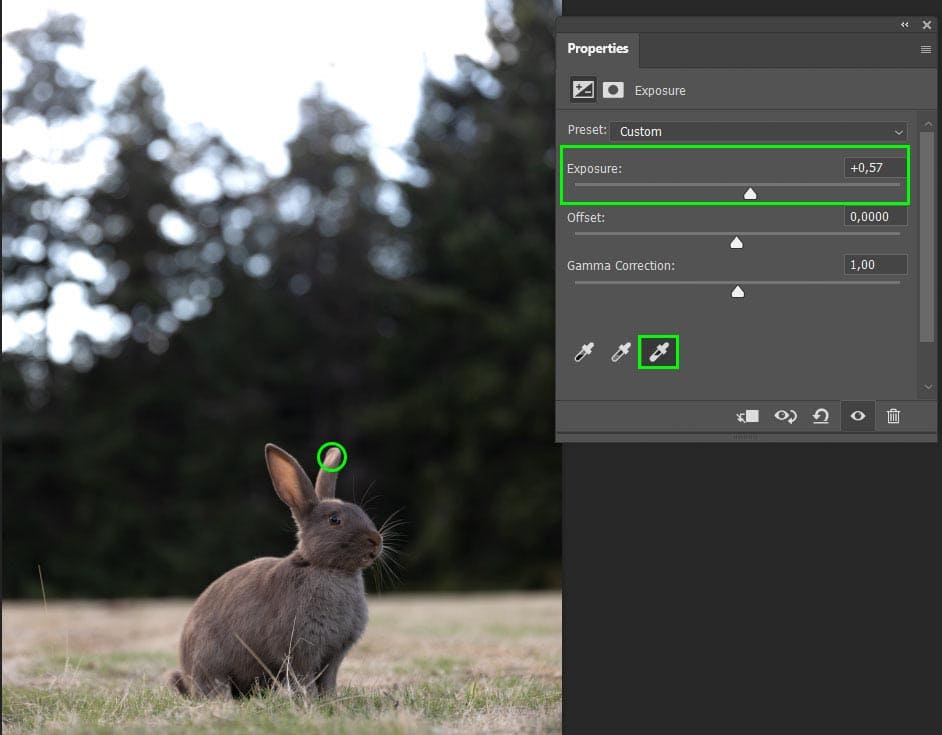Select the white point eyedropper
Viewport: 942px width, 735px height.
[658, 352]
